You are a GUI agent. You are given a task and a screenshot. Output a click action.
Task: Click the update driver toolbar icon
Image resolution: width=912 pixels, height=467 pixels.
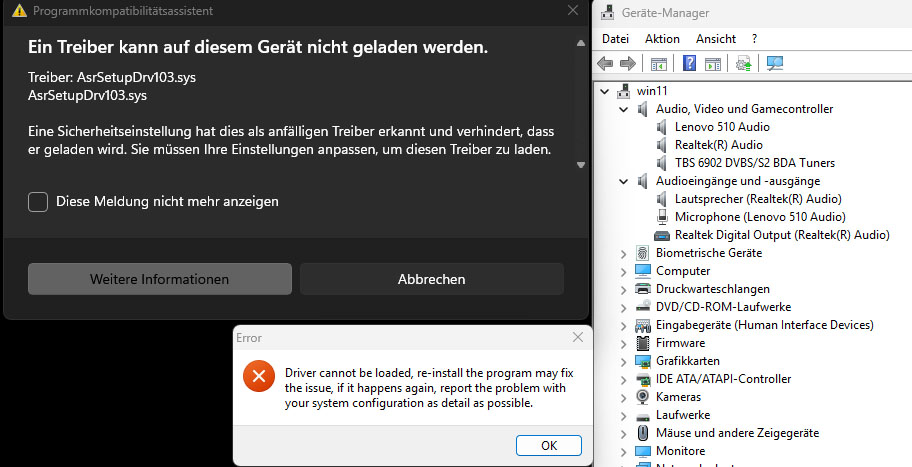tap(743, 64)
